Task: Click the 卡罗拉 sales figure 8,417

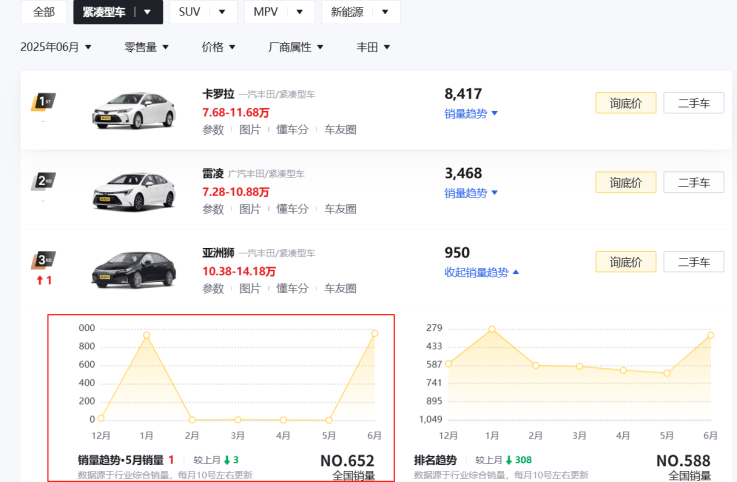Action: tap(463, 94)
